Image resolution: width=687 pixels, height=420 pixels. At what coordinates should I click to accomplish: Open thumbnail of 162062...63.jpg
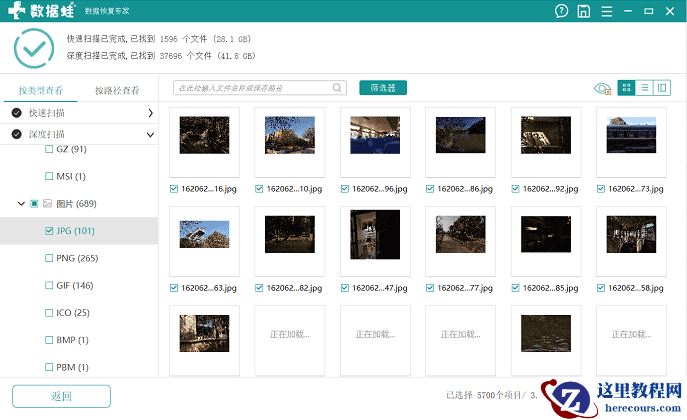pos(204,234)
